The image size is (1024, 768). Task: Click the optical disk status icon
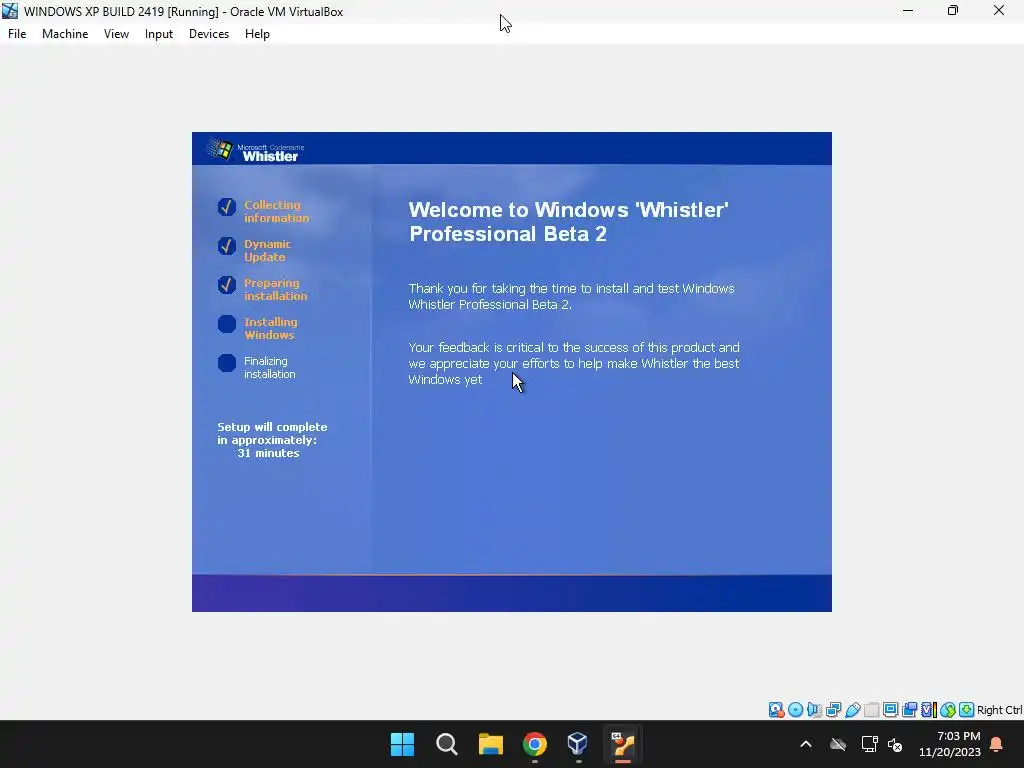point(795,710)
